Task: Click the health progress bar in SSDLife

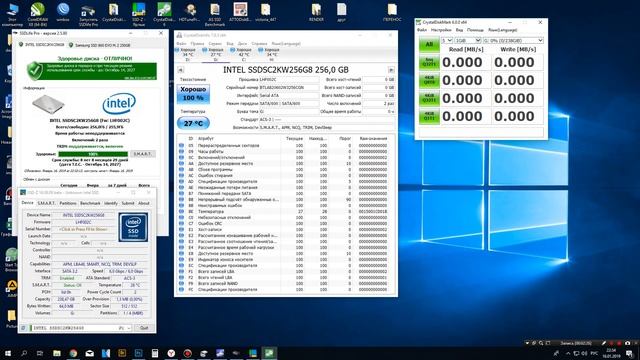Action: point(93,154)
